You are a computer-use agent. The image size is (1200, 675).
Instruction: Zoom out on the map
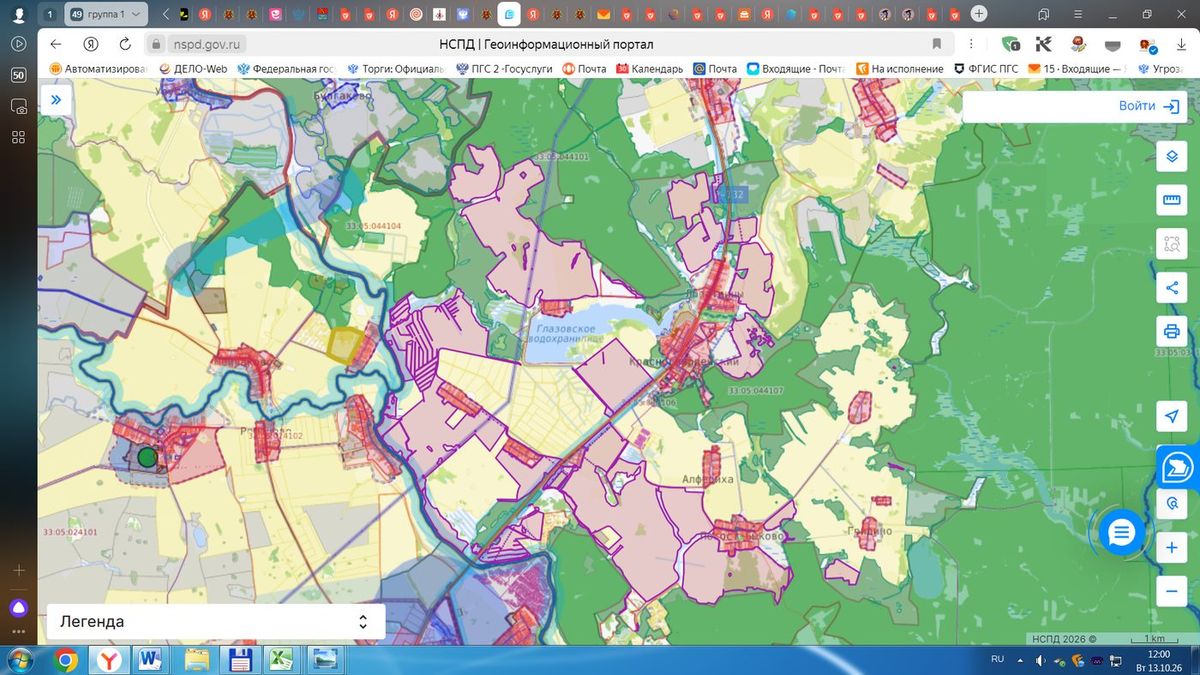pyautogui.click(x=1171, y=591)
